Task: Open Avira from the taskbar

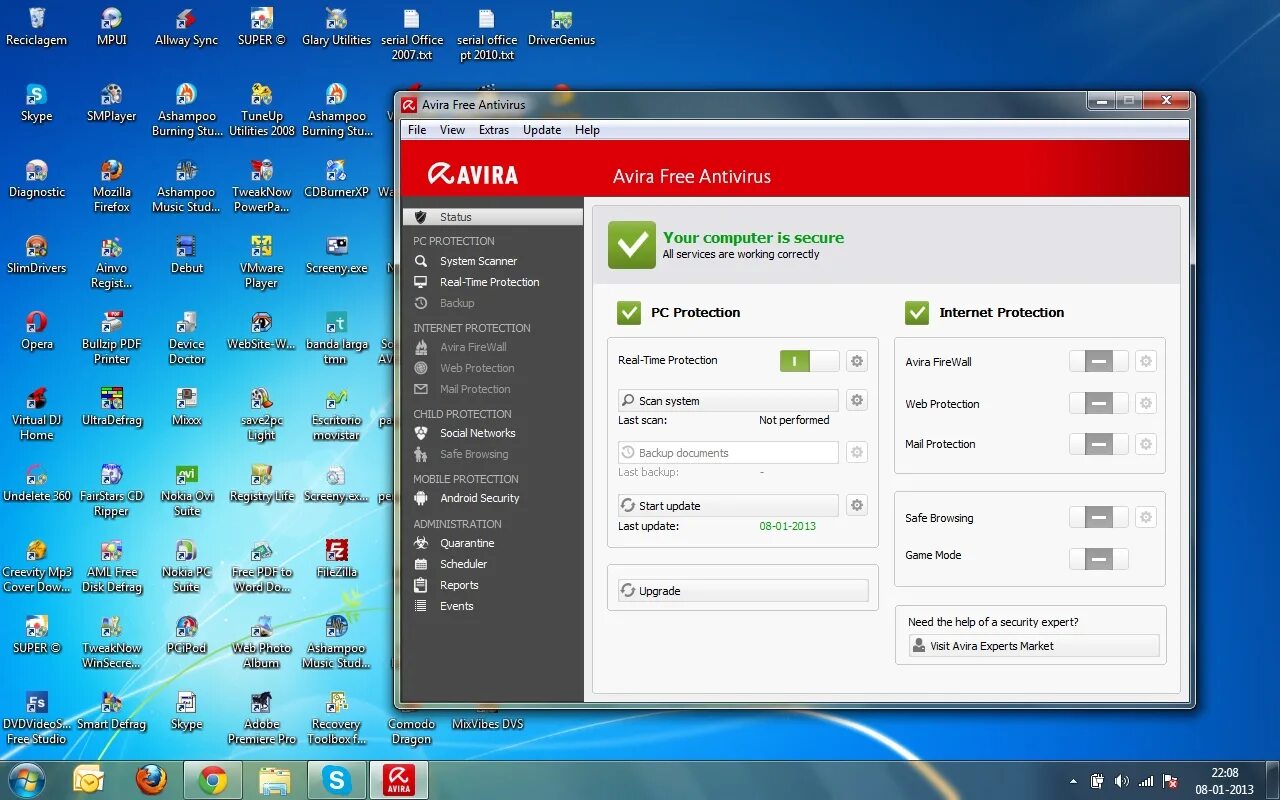Action: click(399, 780)
